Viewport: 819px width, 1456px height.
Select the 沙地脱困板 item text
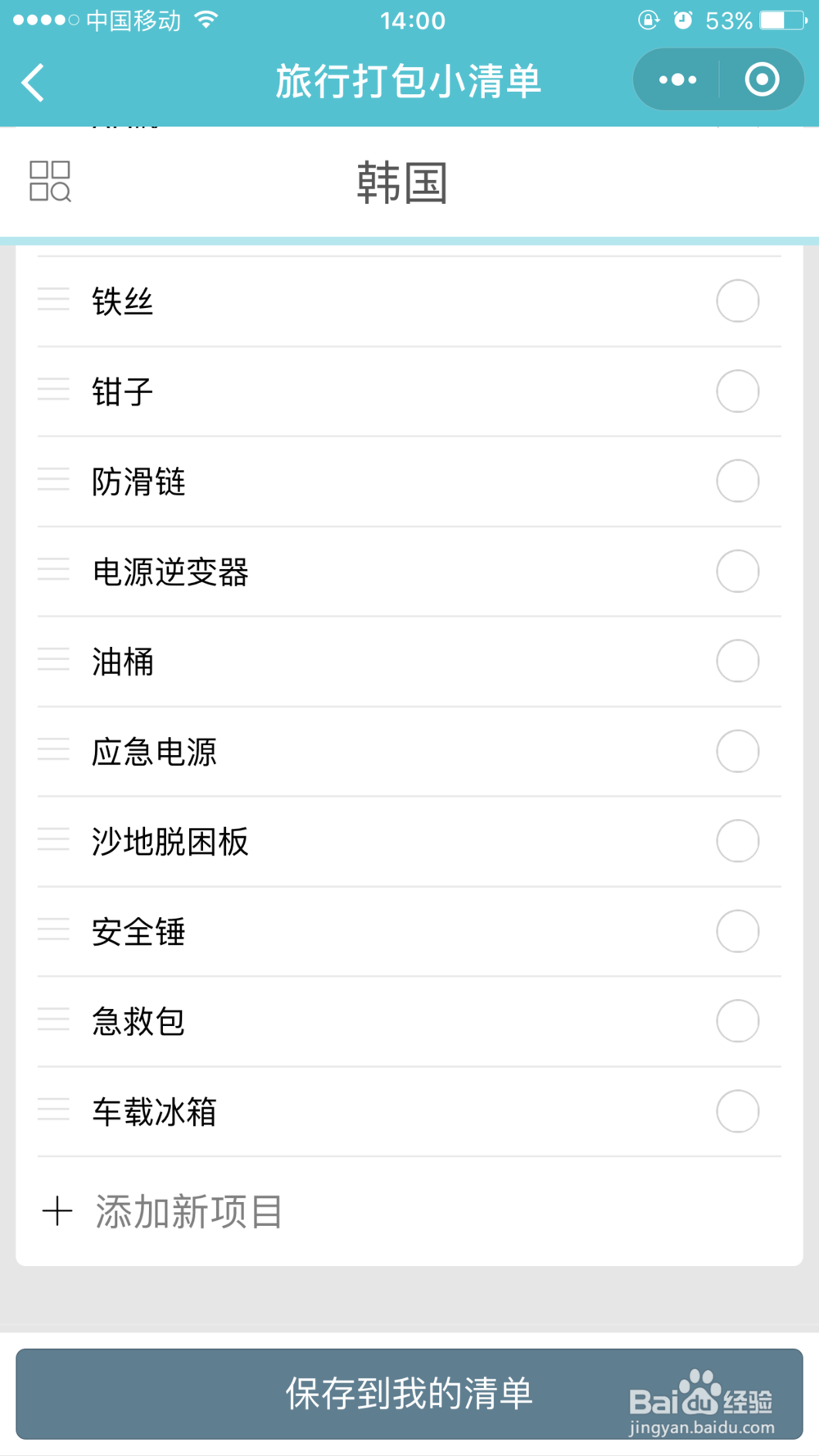point(170,842)
